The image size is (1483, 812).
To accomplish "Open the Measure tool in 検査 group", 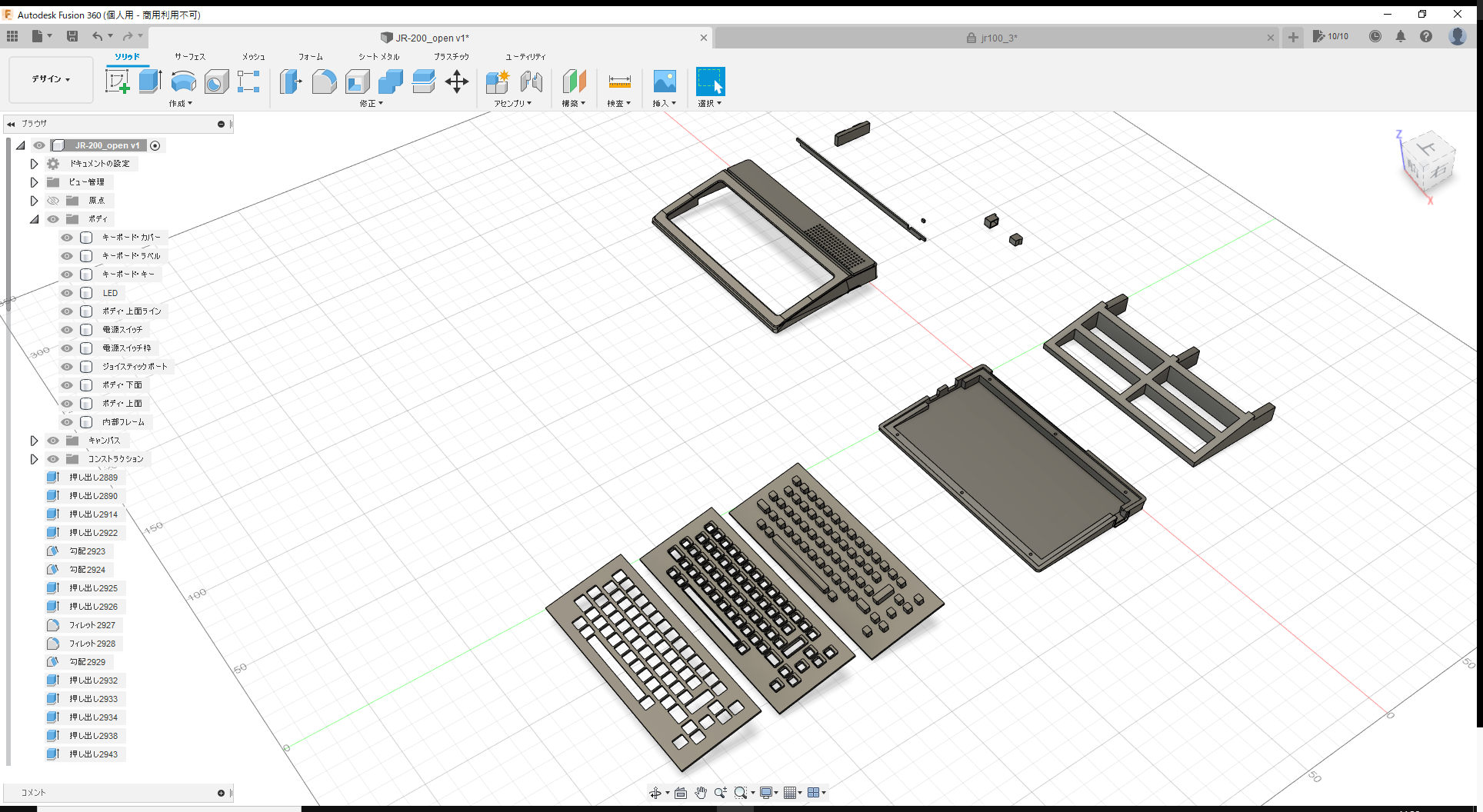I will (x=618, y=82).
